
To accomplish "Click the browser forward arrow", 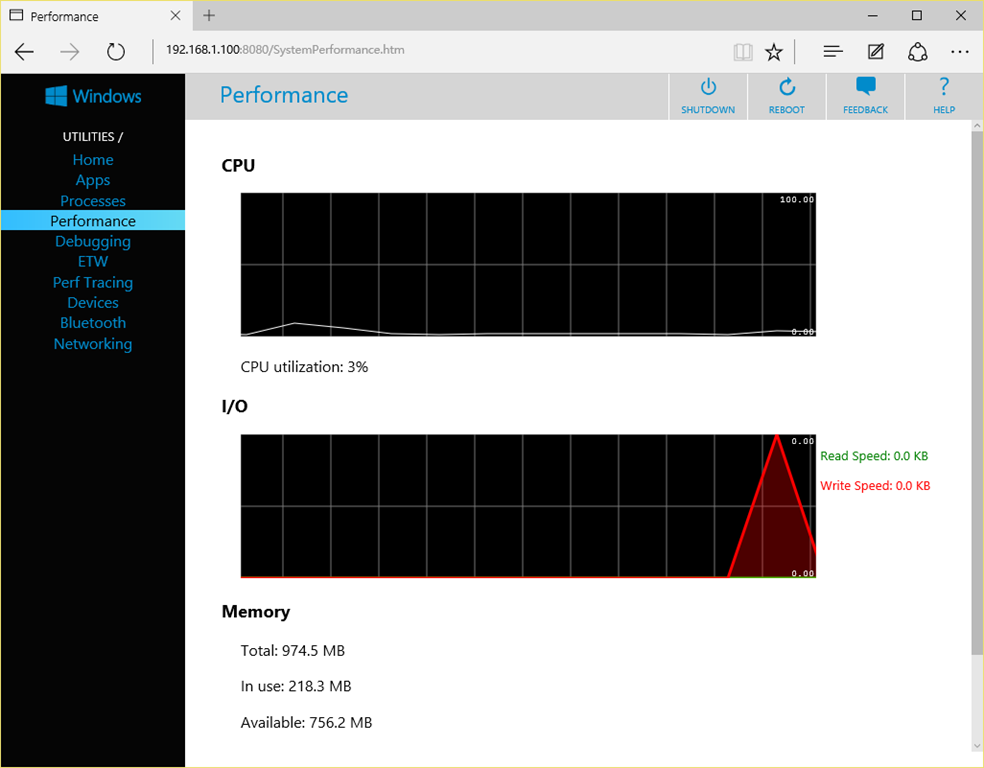I will [70, 51].
